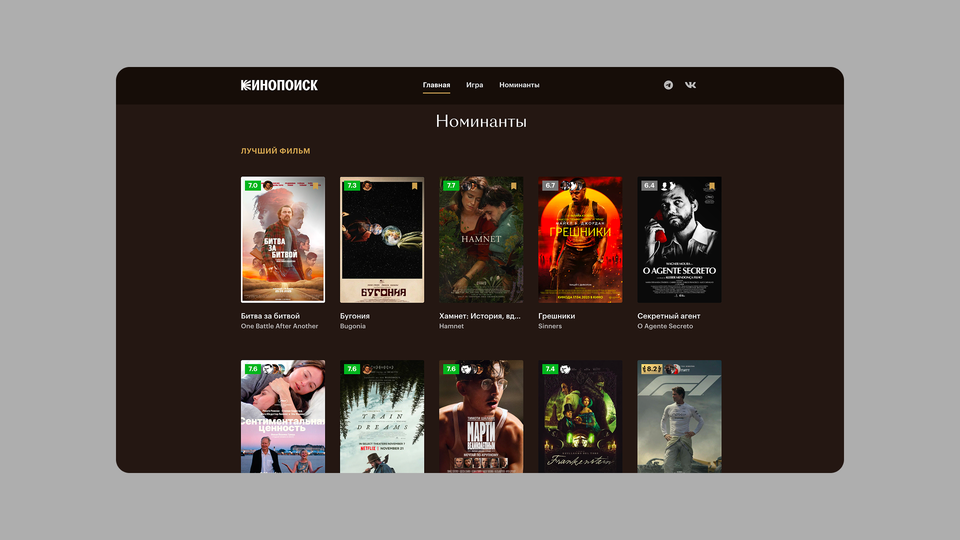Click the 7.3 rating badge on Бугония
The height and width of the screenshot is (540, 960).
pos(351,186)
